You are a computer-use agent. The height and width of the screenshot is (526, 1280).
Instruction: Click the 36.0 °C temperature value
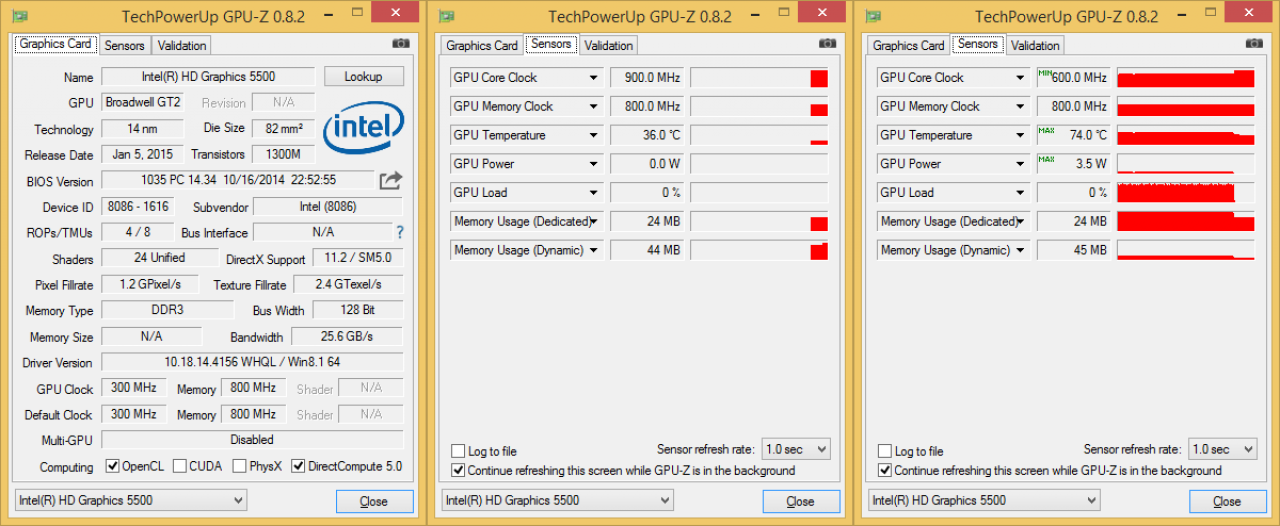coord(647,136)
